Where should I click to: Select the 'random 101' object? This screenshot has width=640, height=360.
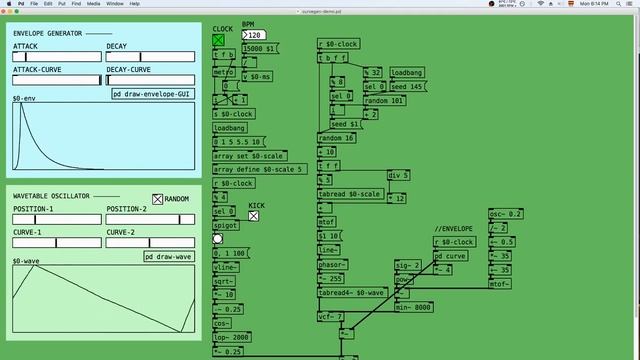(384, 100)
